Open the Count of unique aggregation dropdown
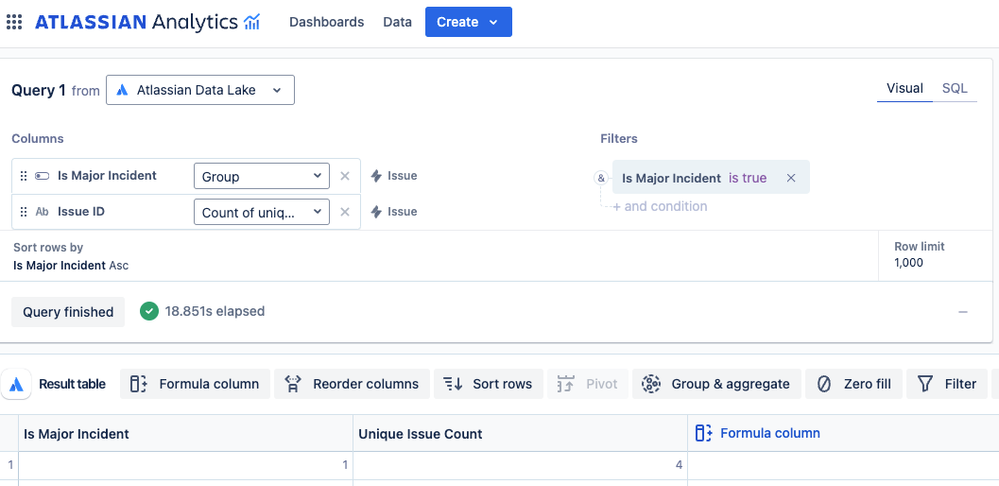 click(261, 212)
